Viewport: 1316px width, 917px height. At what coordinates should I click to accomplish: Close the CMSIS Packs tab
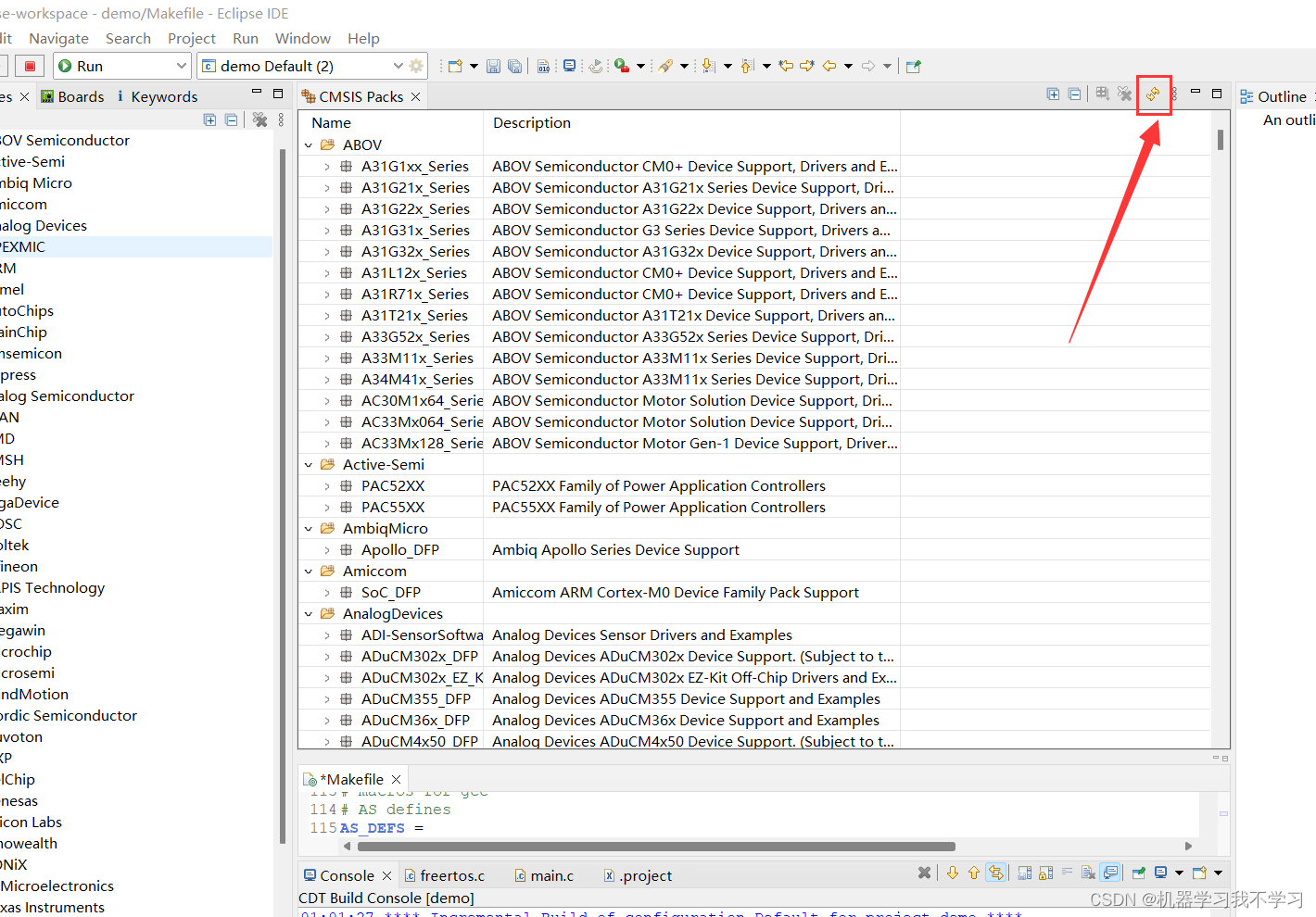[x=415, y=96]
